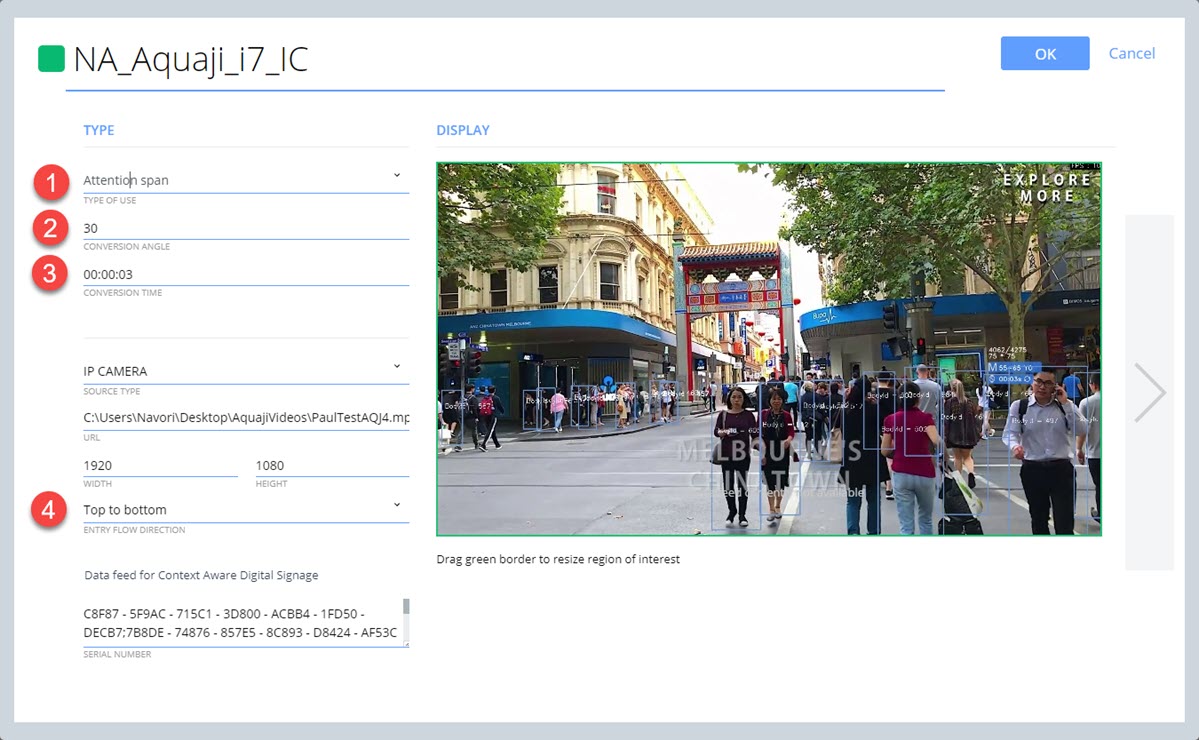Click the green status square beside the title
Screen dimensions: 1199x740
click(x=51, y=59)
